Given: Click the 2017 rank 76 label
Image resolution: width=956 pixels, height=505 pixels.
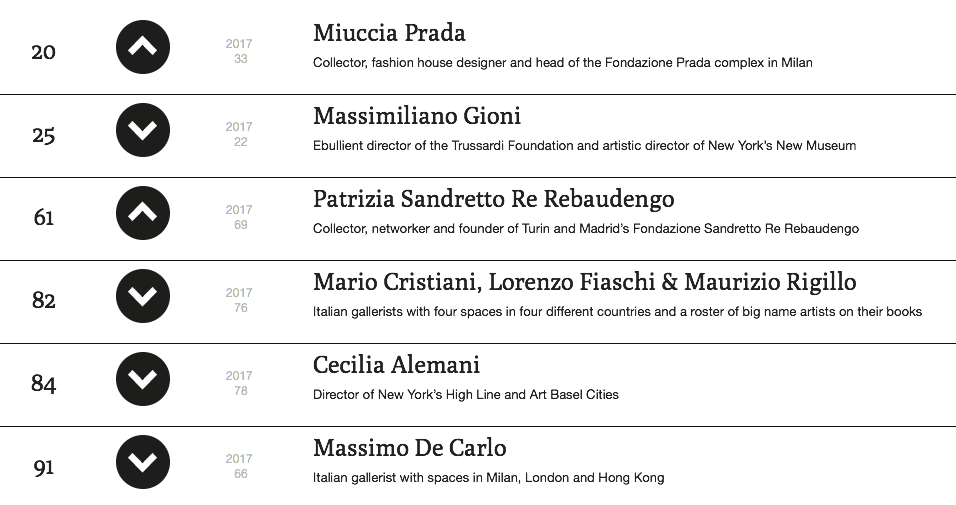Looking at the screenshot, I should 239,300.
